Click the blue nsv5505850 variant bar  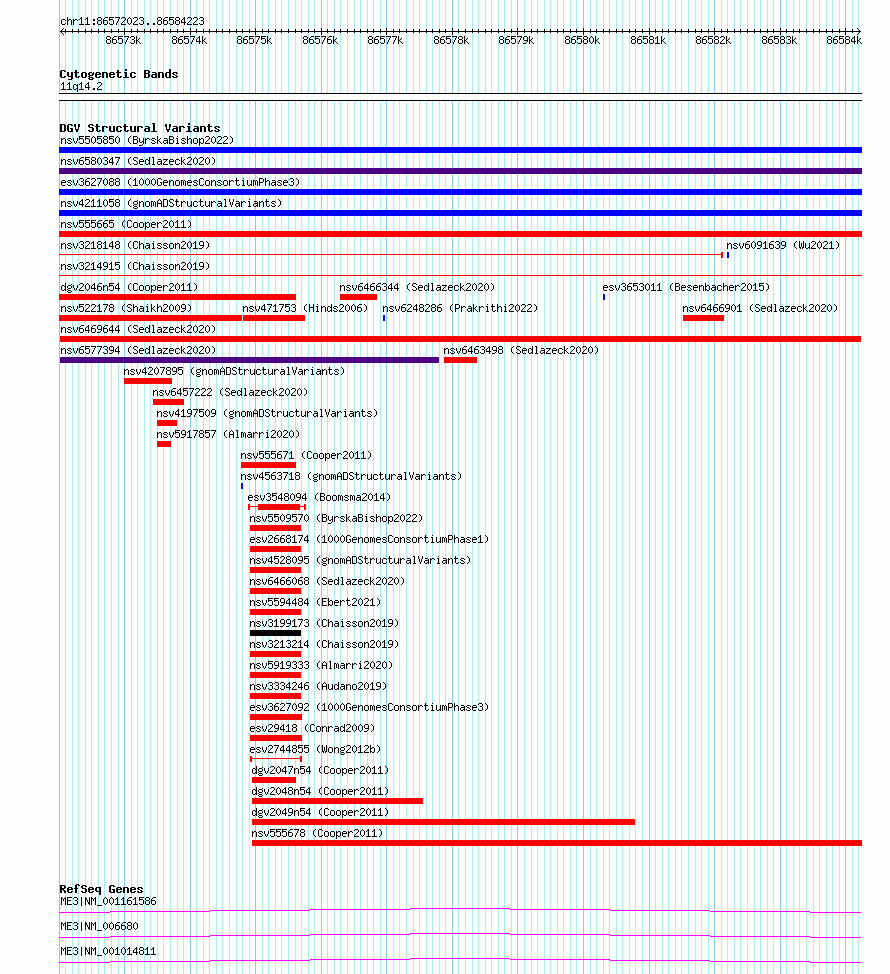coord(460,150)
